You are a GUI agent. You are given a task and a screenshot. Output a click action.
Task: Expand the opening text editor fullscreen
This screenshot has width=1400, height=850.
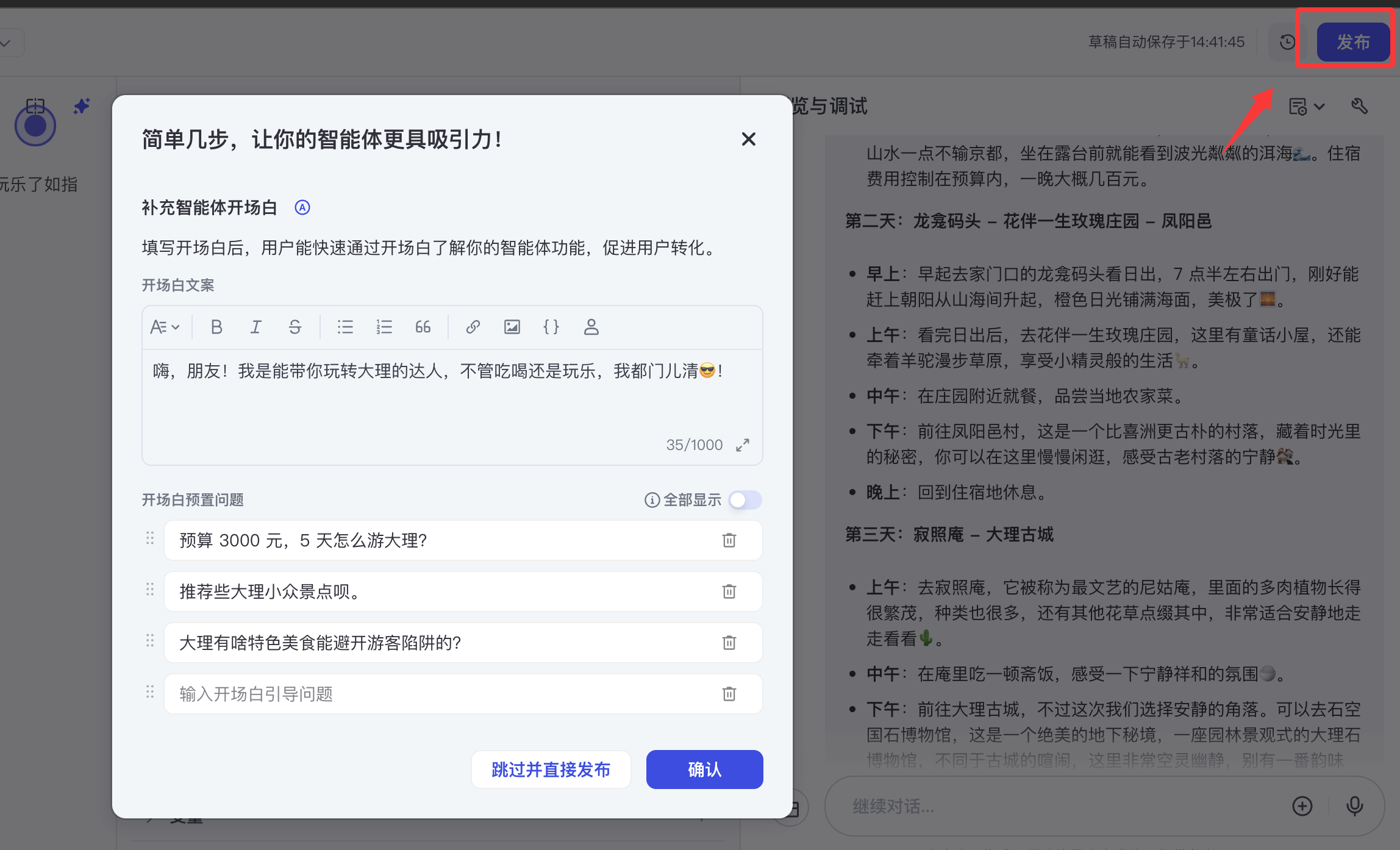[742, 445]
